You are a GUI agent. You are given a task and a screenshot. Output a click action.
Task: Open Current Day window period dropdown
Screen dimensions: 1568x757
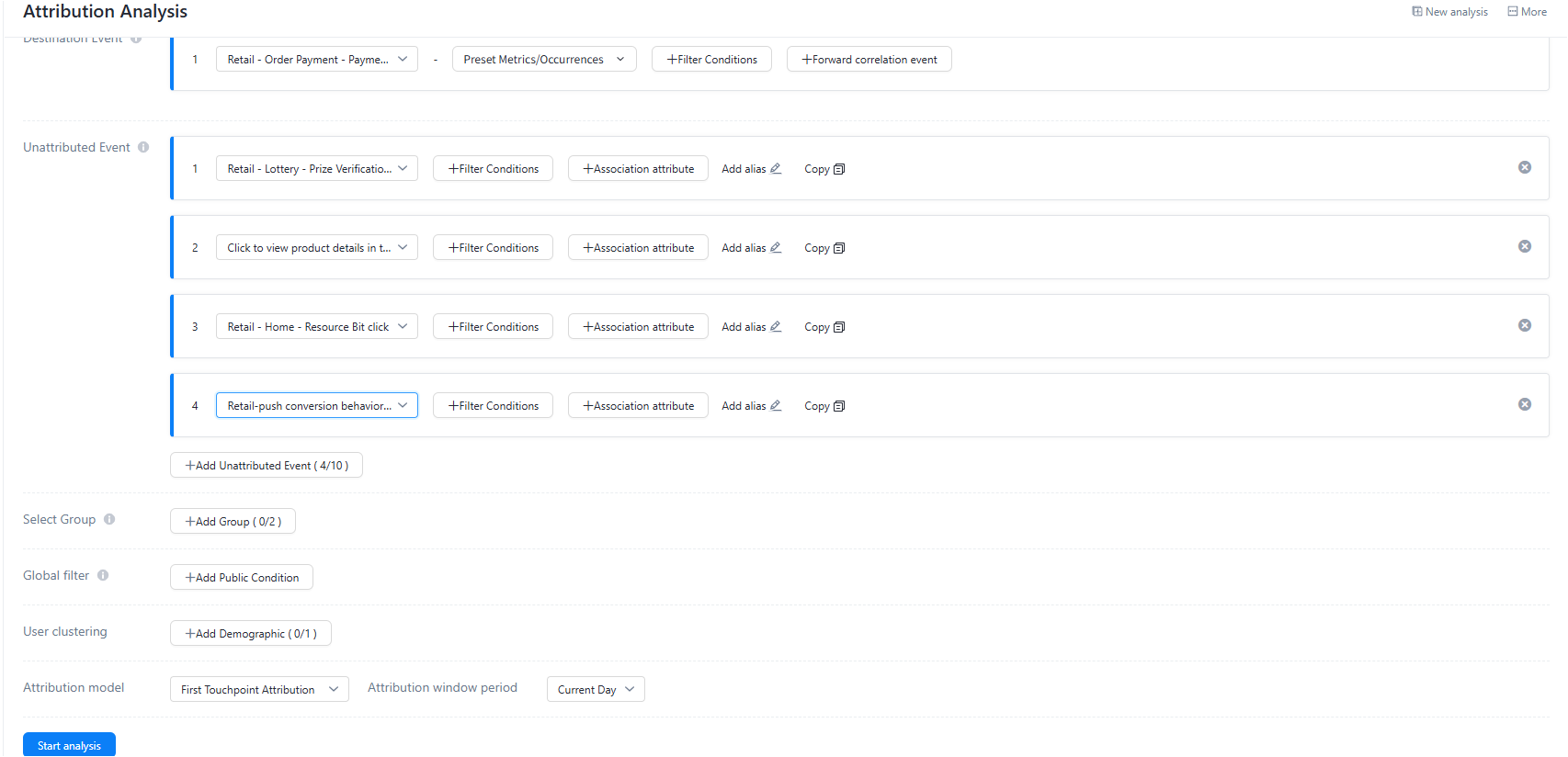click(x=596, y=689)
